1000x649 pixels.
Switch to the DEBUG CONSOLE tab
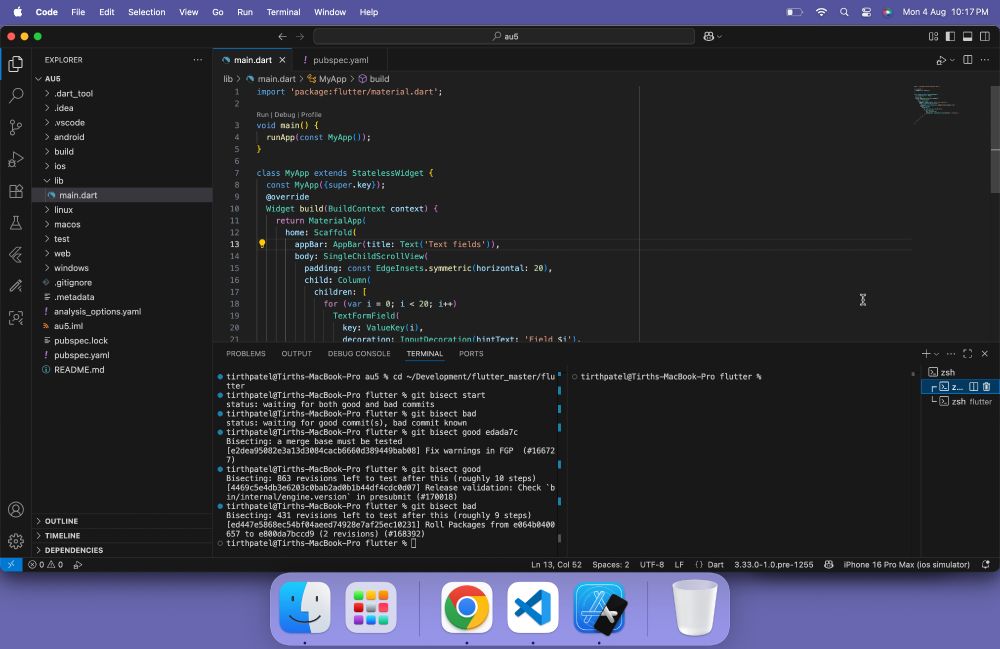pyautogui.click(x=359, y=354)
